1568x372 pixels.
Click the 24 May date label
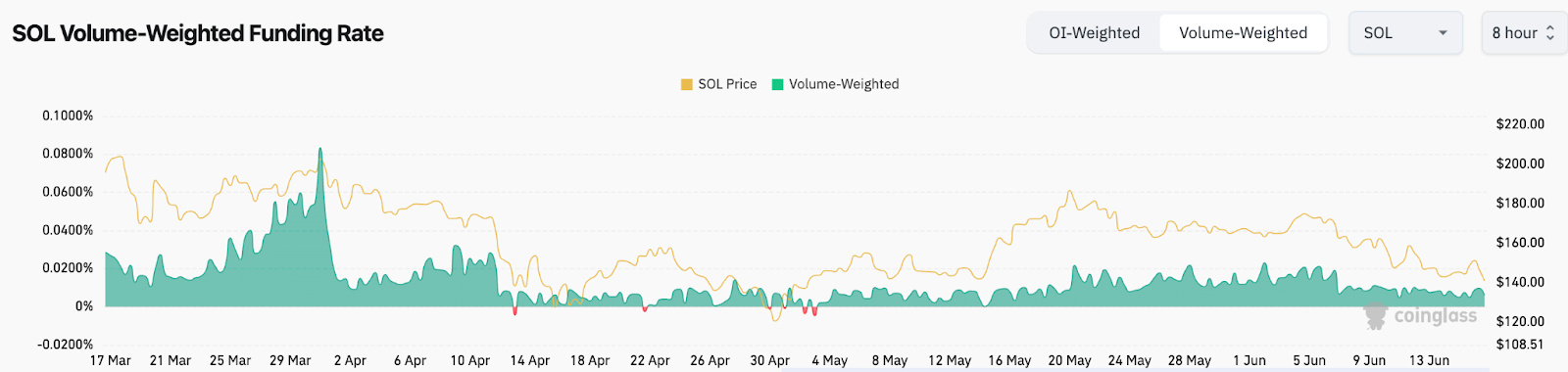click(1129, 360)
